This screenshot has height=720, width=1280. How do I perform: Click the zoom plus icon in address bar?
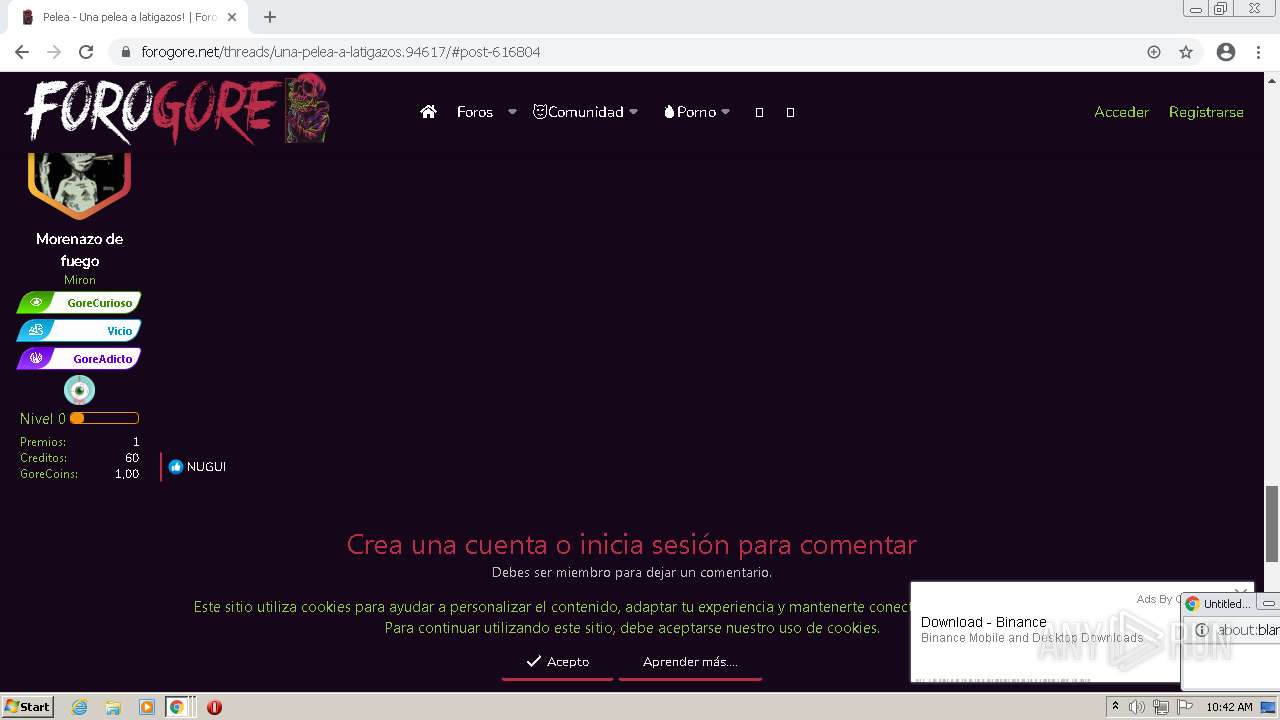tap(1154, 52)
